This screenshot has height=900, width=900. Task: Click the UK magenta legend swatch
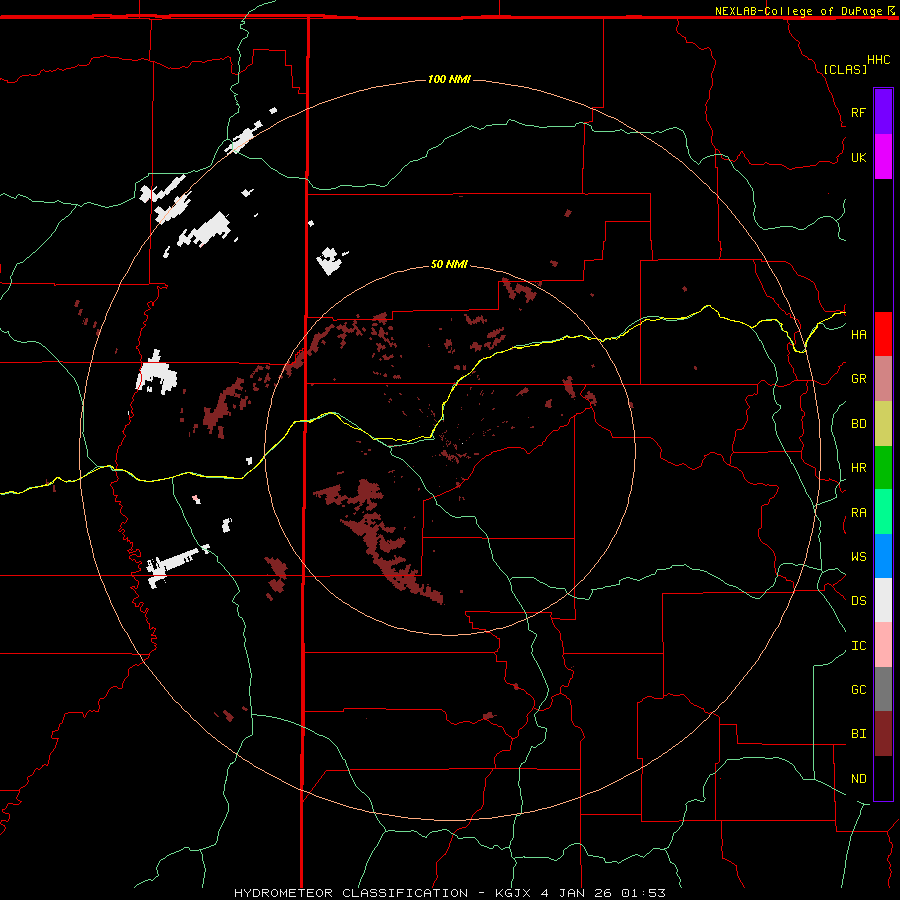tap(883, 156)
